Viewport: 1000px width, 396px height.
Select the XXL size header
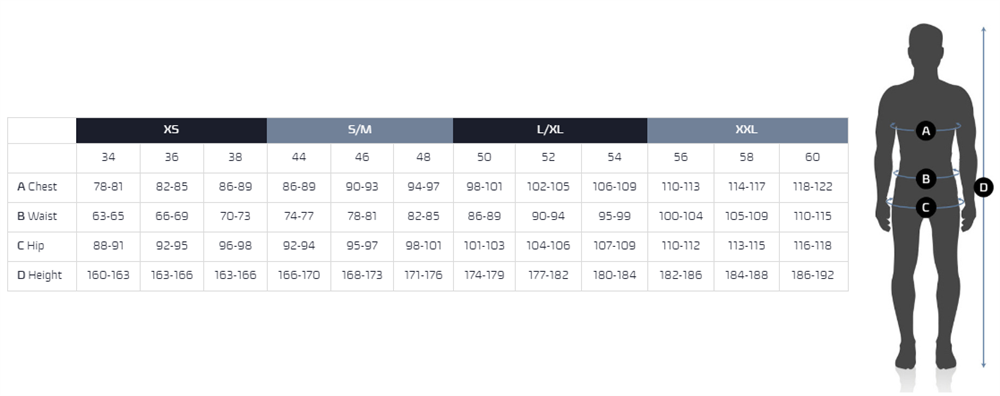747,130
